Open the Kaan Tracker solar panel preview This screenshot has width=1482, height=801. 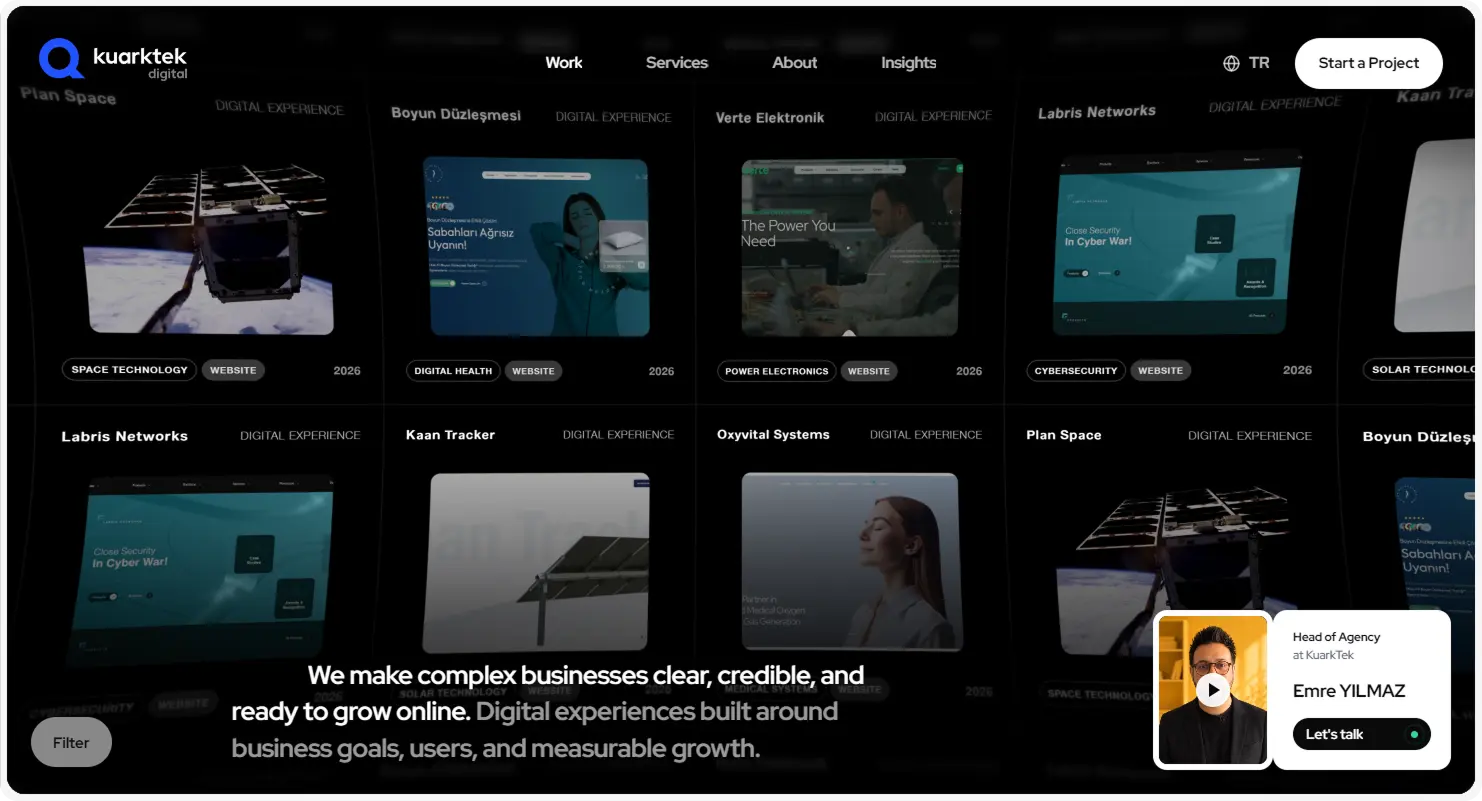point(537,562)
